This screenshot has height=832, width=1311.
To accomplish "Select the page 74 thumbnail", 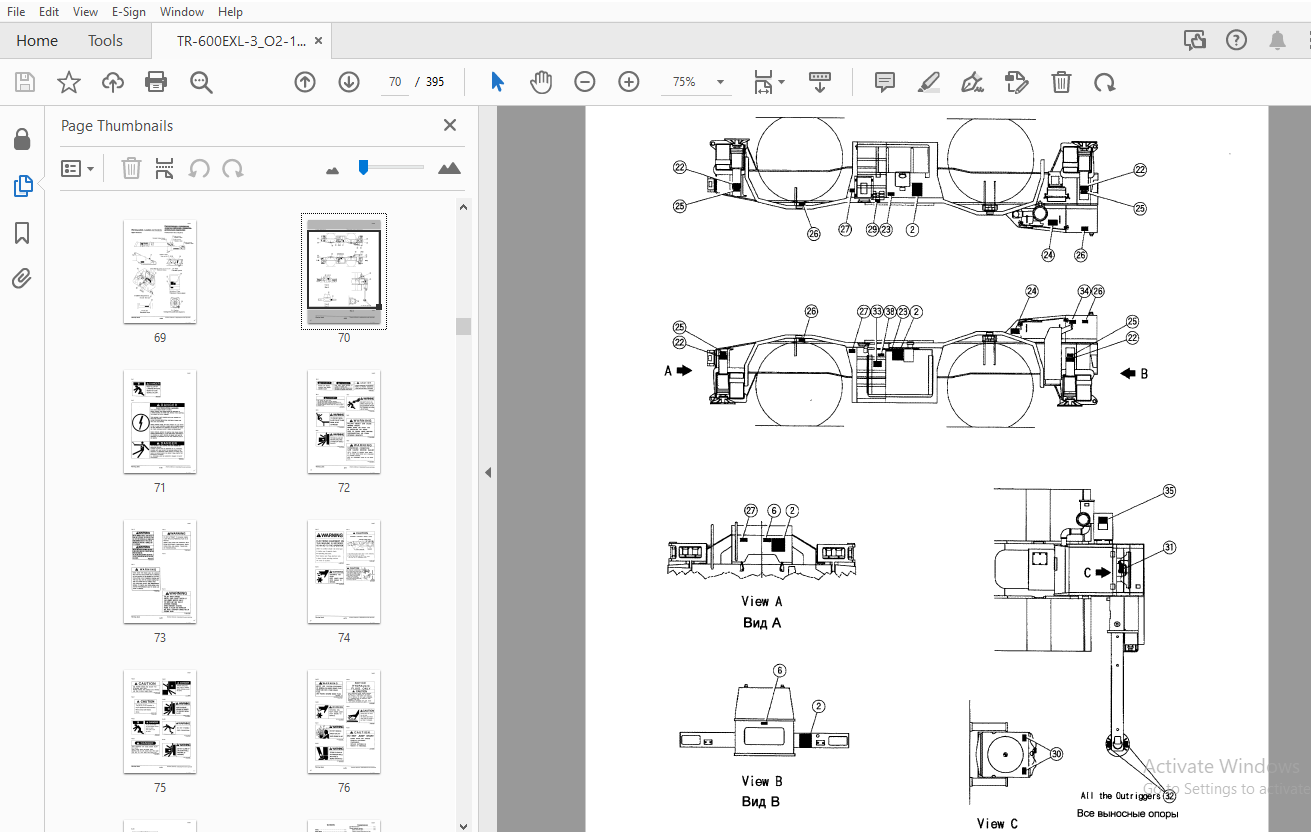I will [344, 572].
